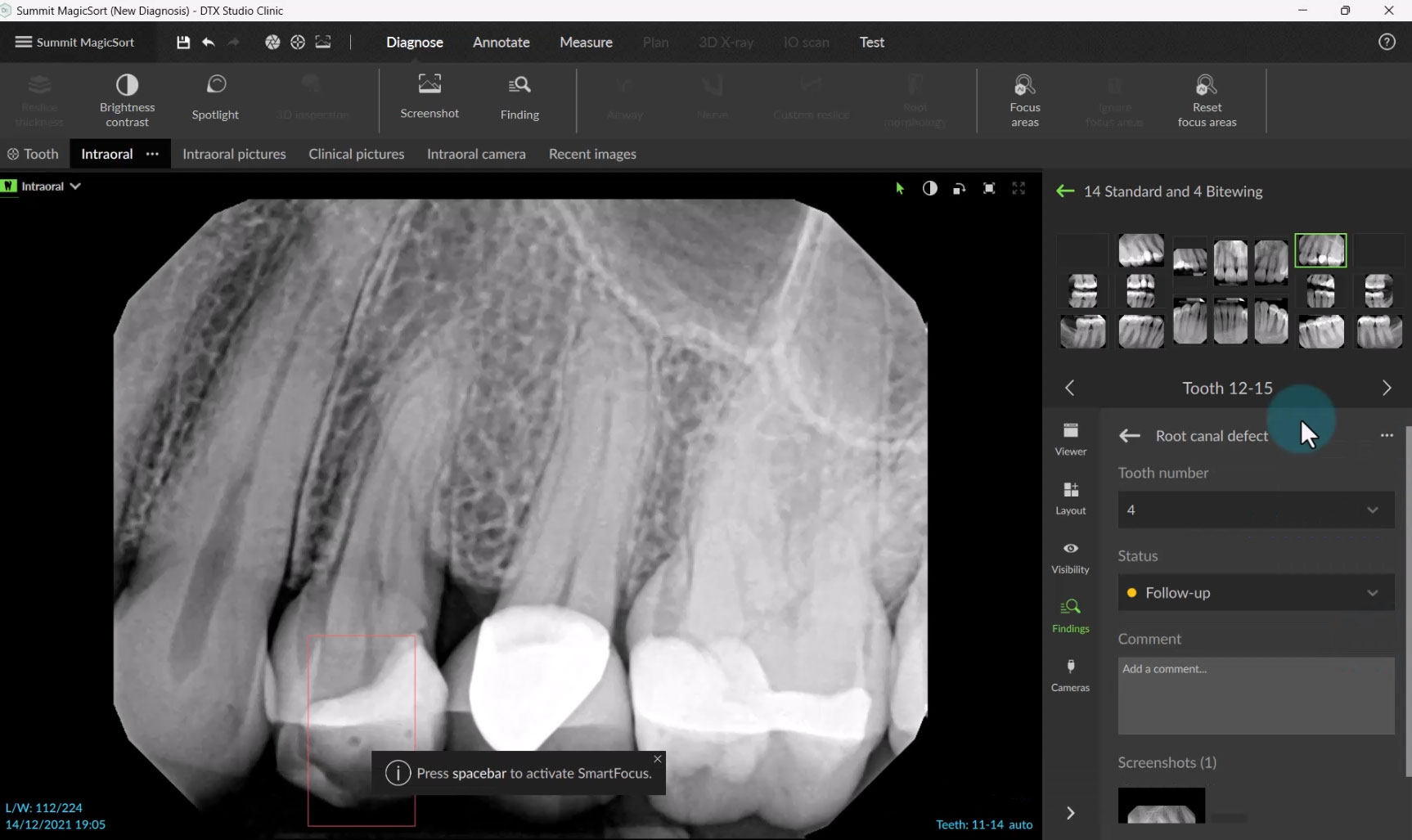Add a Finding from the ribbon
Screen dimensions: 1412x840
point(519,98)
